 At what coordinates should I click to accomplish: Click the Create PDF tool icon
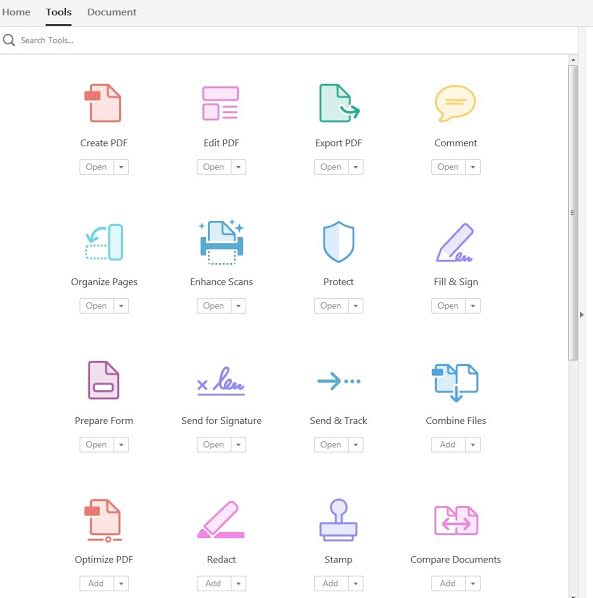click(x=103, y=103)
